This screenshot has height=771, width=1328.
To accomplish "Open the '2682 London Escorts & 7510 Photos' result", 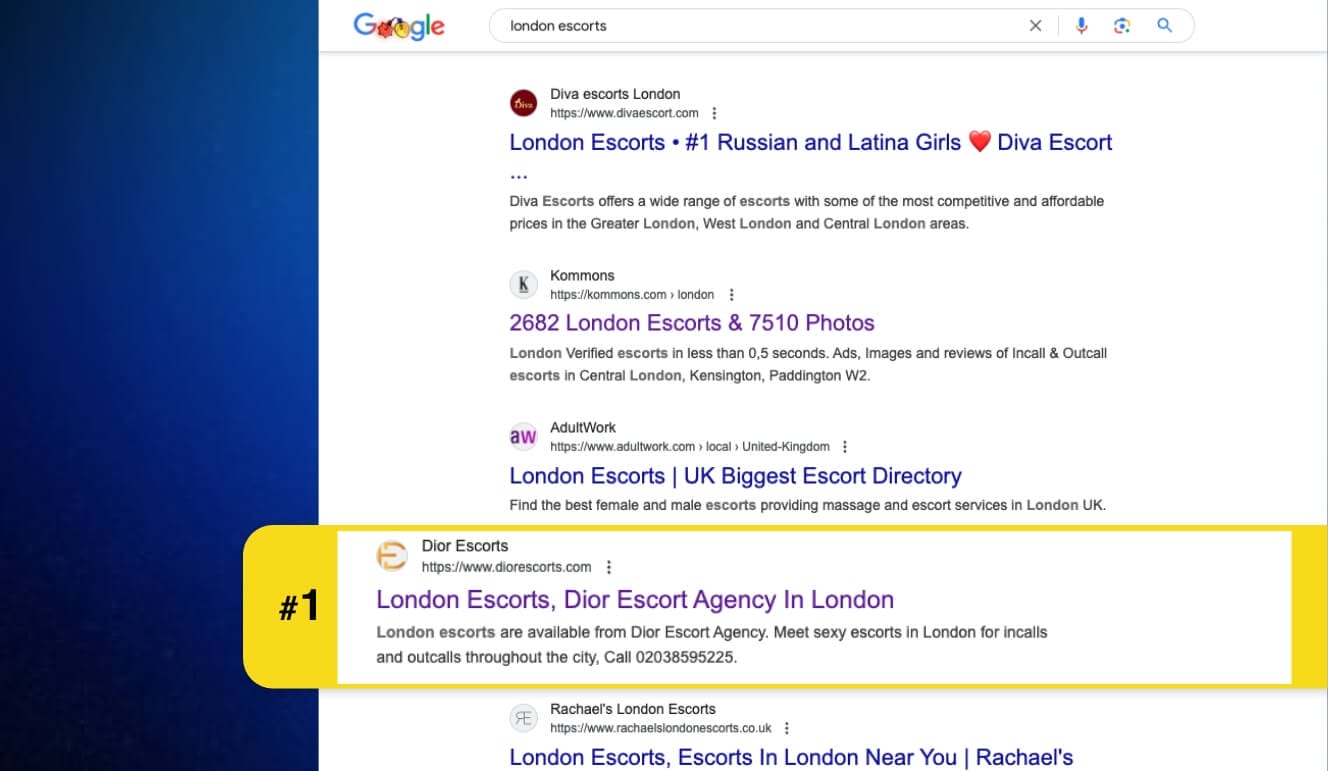I will pos(691,323).
